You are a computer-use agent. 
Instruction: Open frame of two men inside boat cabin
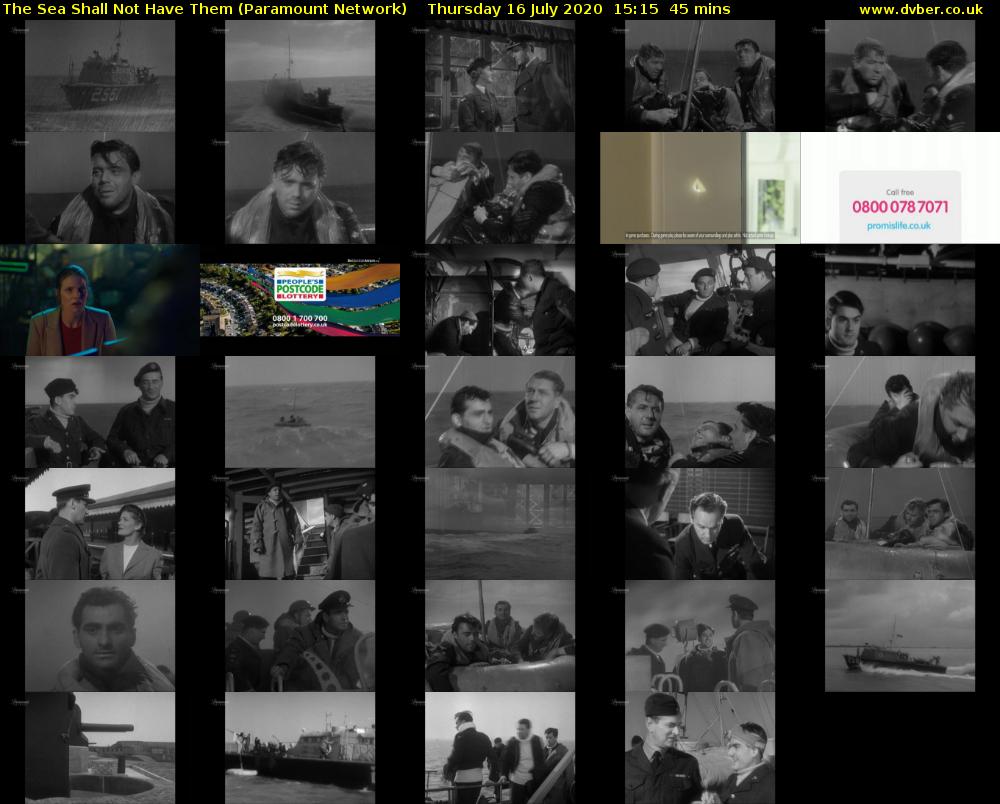(x=500, y=300)
